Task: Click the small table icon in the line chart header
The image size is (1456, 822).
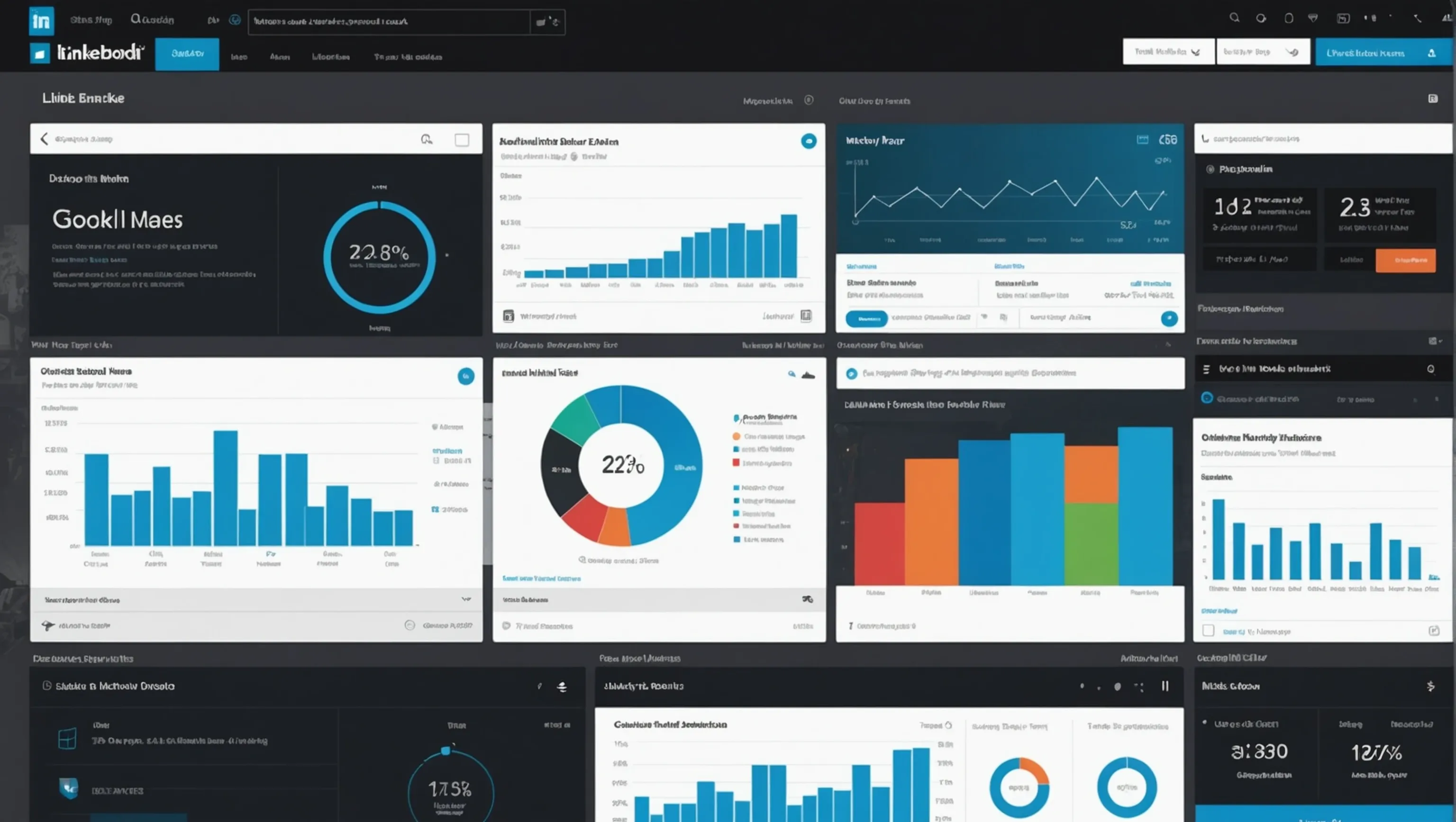Action: pyautogui.click(x=1142, y=140)
